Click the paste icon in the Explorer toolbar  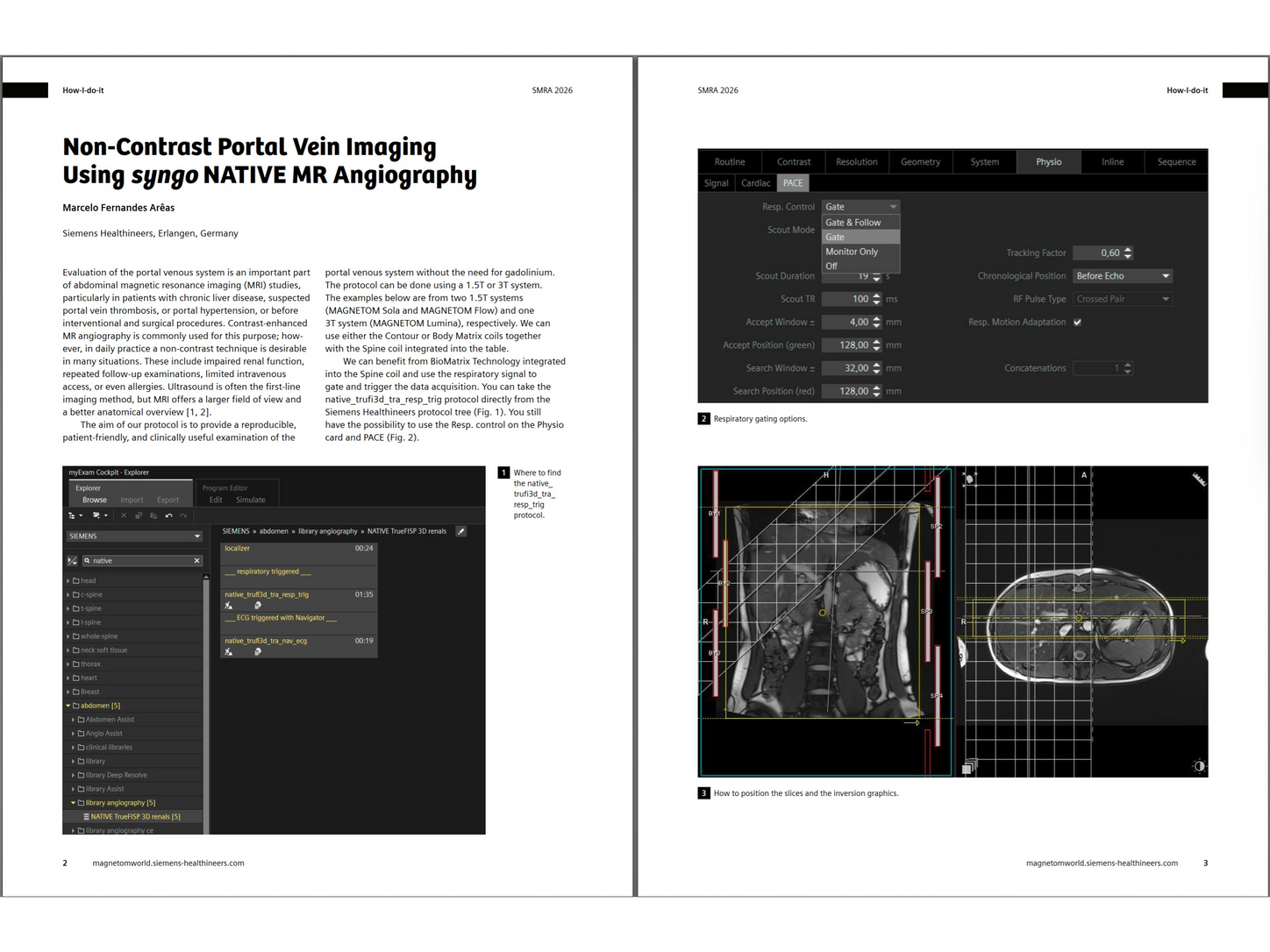click(153, 515)
